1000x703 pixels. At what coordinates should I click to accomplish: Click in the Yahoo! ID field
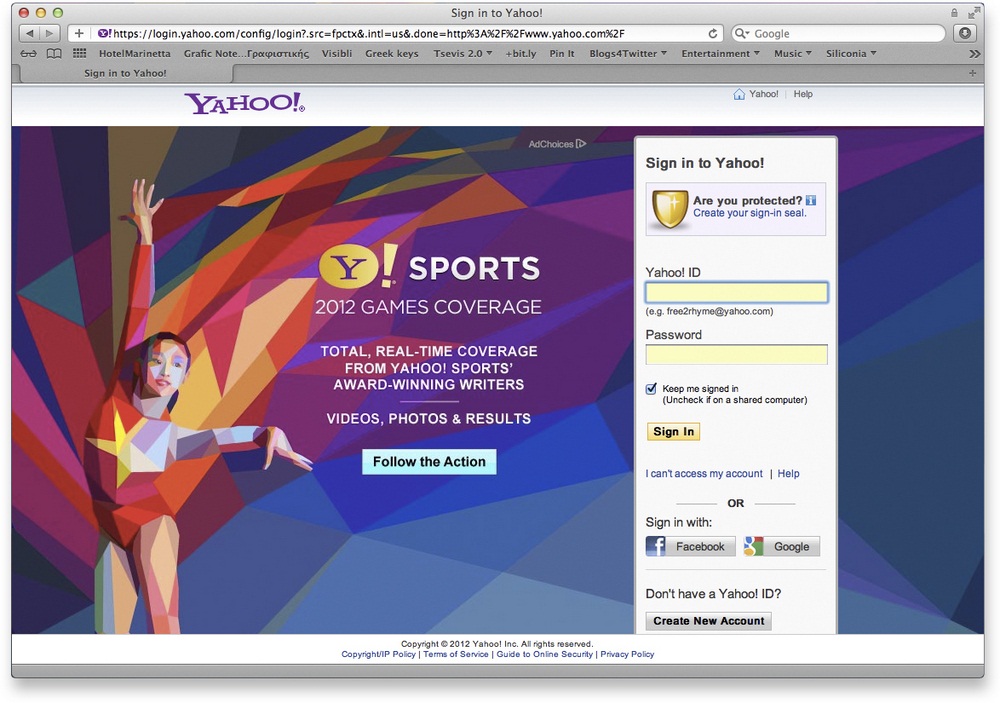[737, 293]
